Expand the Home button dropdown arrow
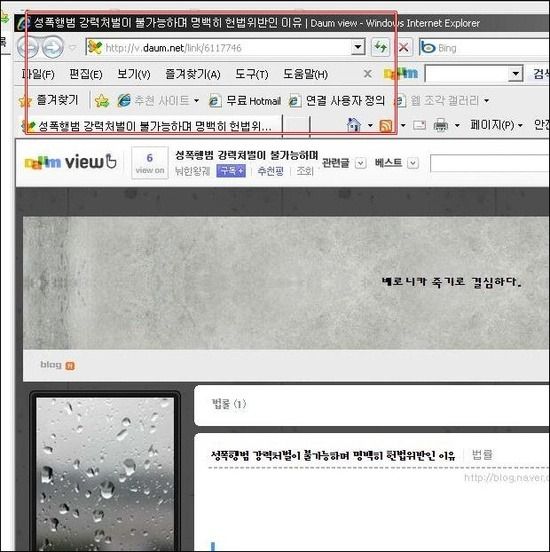 click(x=370, y=125)
